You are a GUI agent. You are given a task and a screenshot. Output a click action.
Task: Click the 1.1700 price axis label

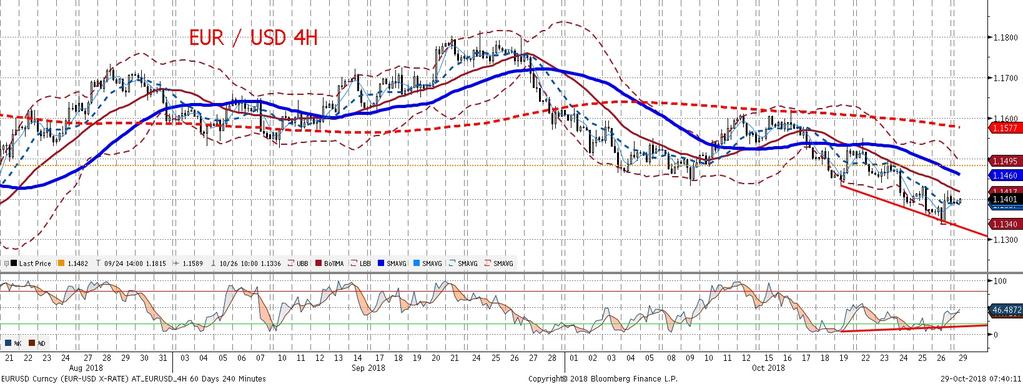point(1005,78)
